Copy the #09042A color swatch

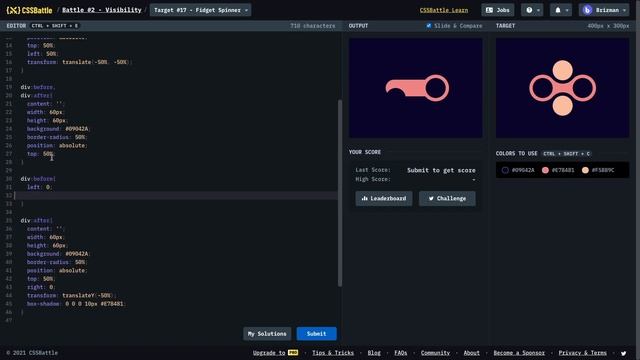[x=518, y=170]
